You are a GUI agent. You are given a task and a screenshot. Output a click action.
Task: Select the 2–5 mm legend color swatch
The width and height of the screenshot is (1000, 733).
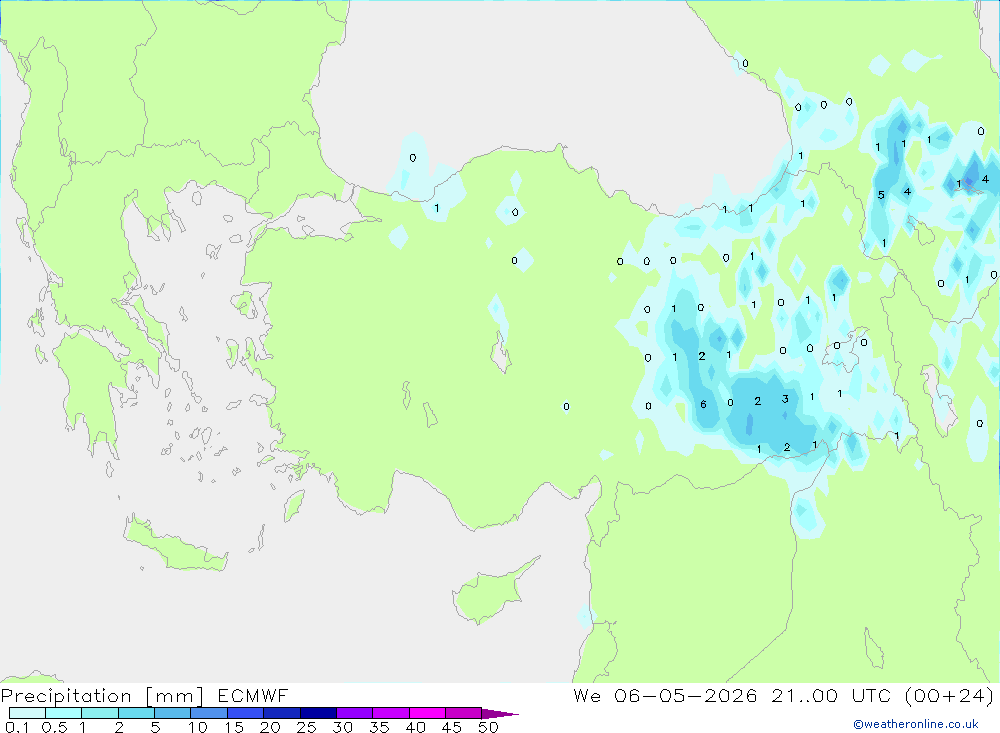[x=136, y=713]
